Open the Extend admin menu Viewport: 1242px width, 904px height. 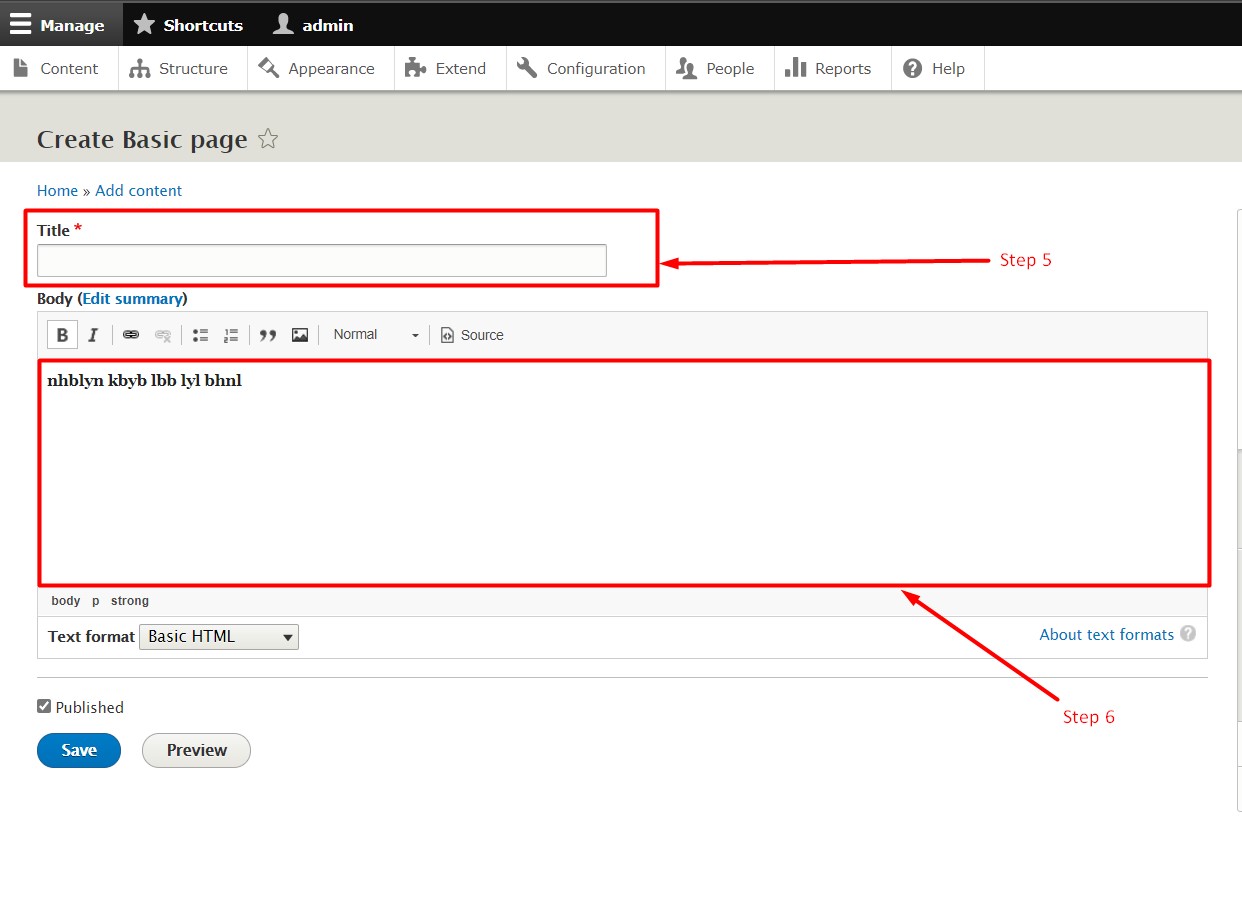[450, 68]
